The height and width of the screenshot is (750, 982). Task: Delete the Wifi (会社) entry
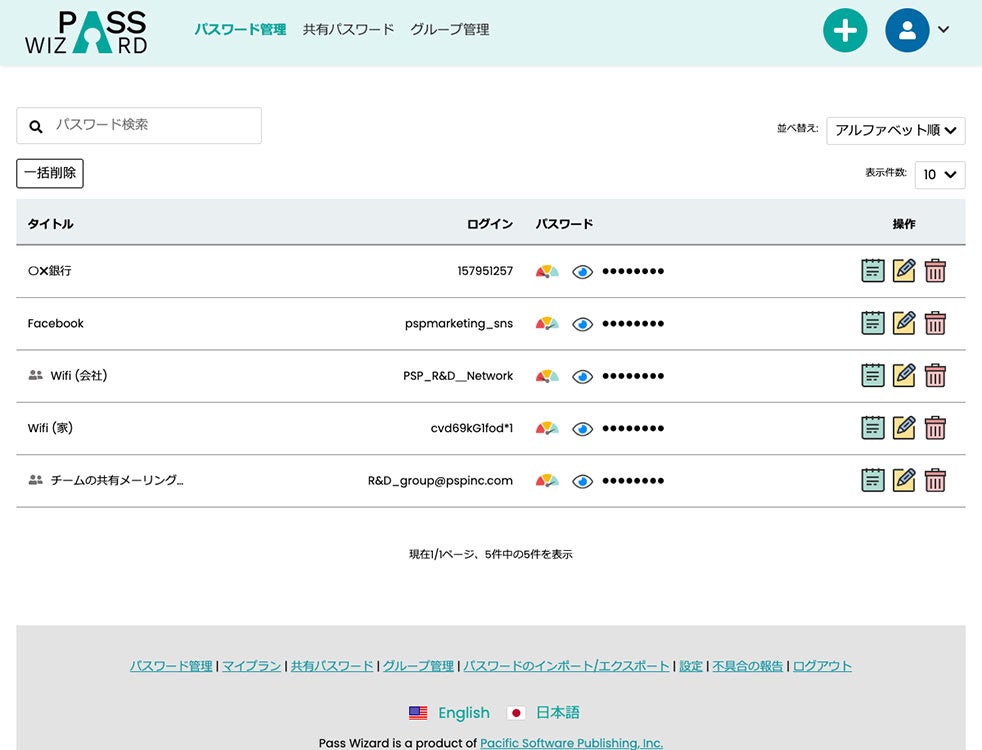(935, 376)
